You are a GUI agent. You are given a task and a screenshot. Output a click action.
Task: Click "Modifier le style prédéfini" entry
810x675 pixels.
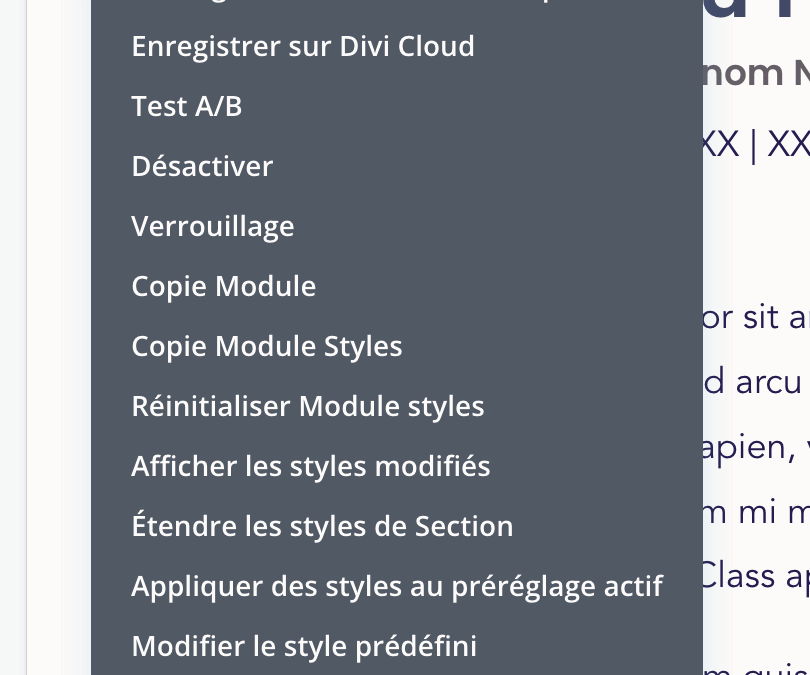coord(303,646)
